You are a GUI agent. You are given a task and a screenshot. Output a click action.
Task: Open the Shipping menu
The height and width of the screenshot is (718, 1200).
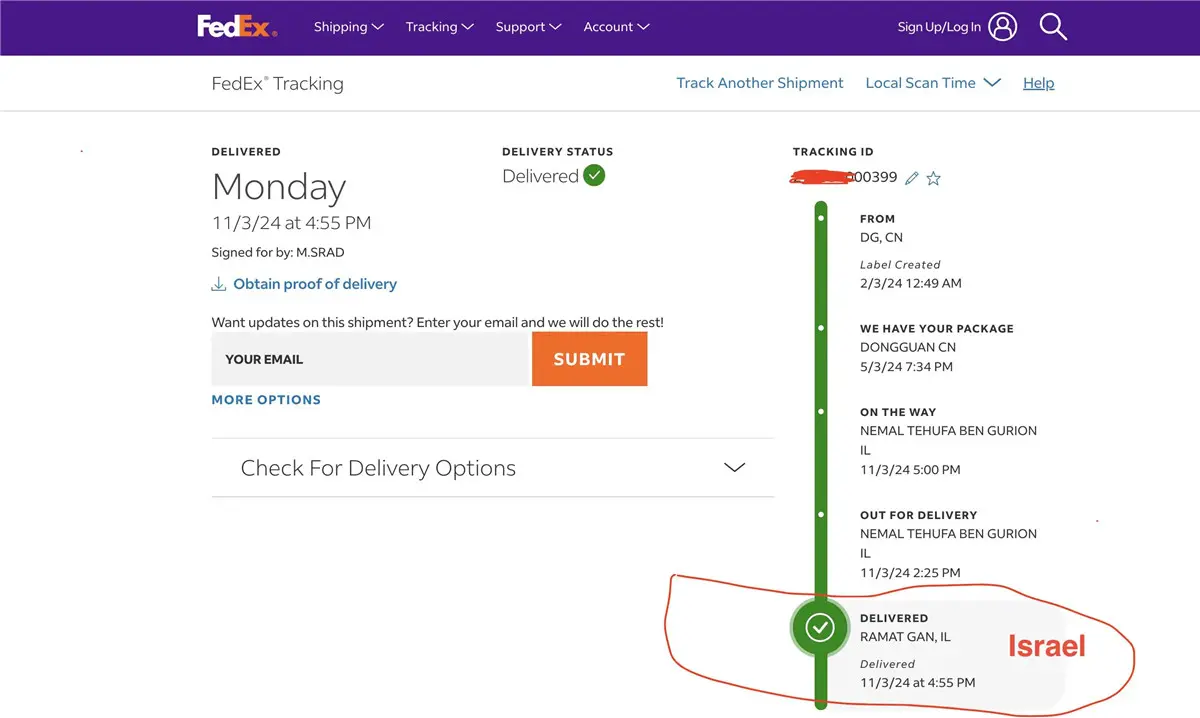(348, 27)
